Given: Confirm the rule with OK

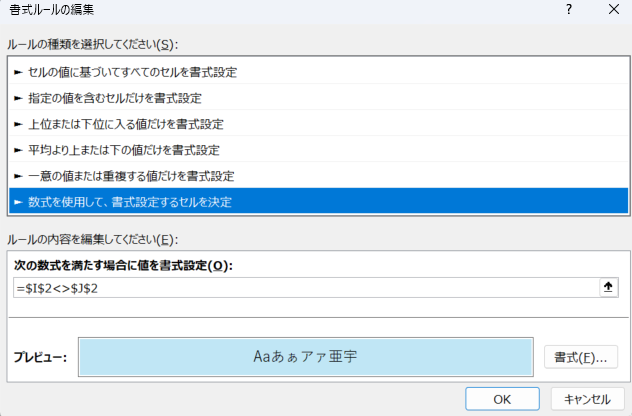Looking at the screenshot, I should tap(502, 397).
